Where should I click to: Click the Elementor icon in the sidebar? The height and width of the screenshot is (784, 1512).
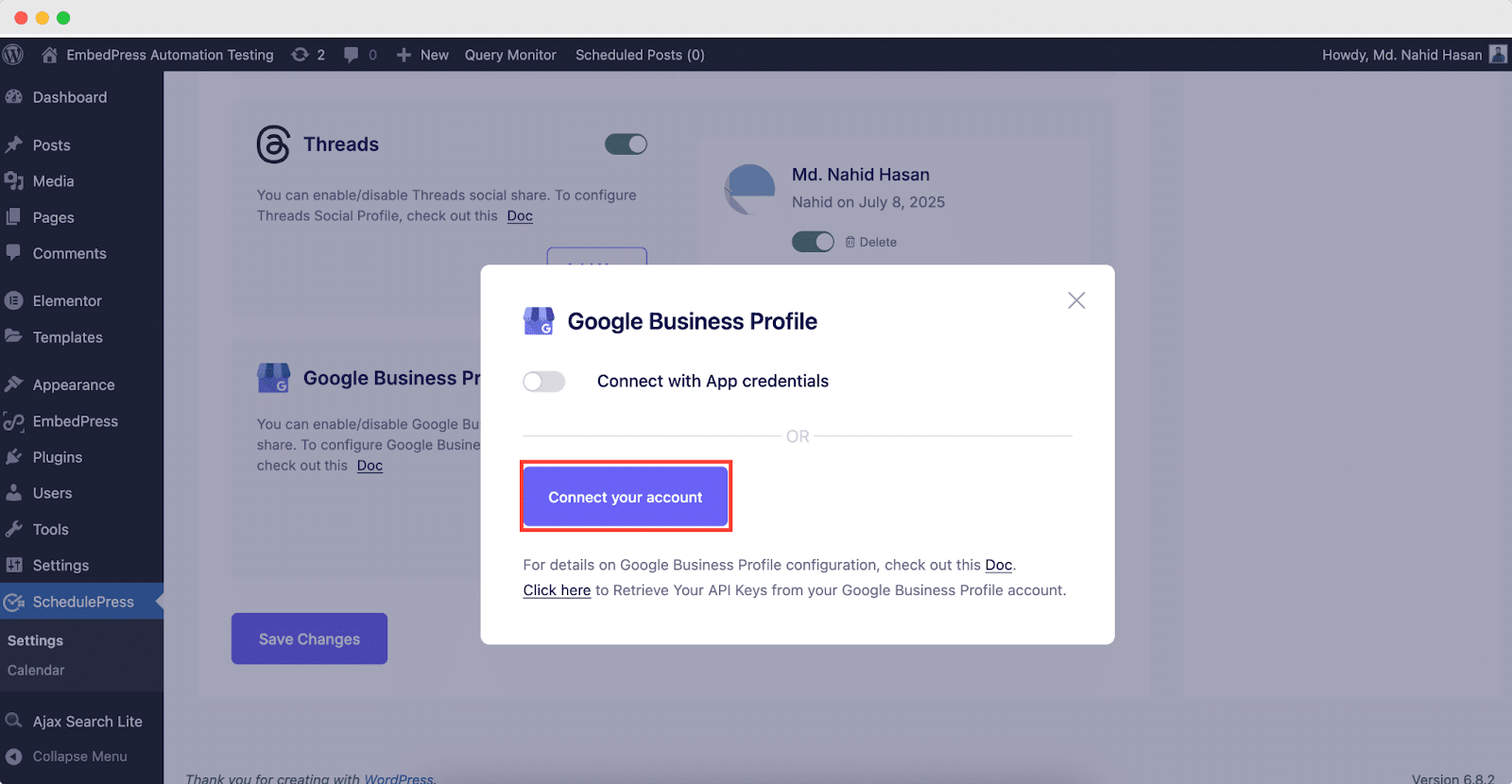coord(14,300)
